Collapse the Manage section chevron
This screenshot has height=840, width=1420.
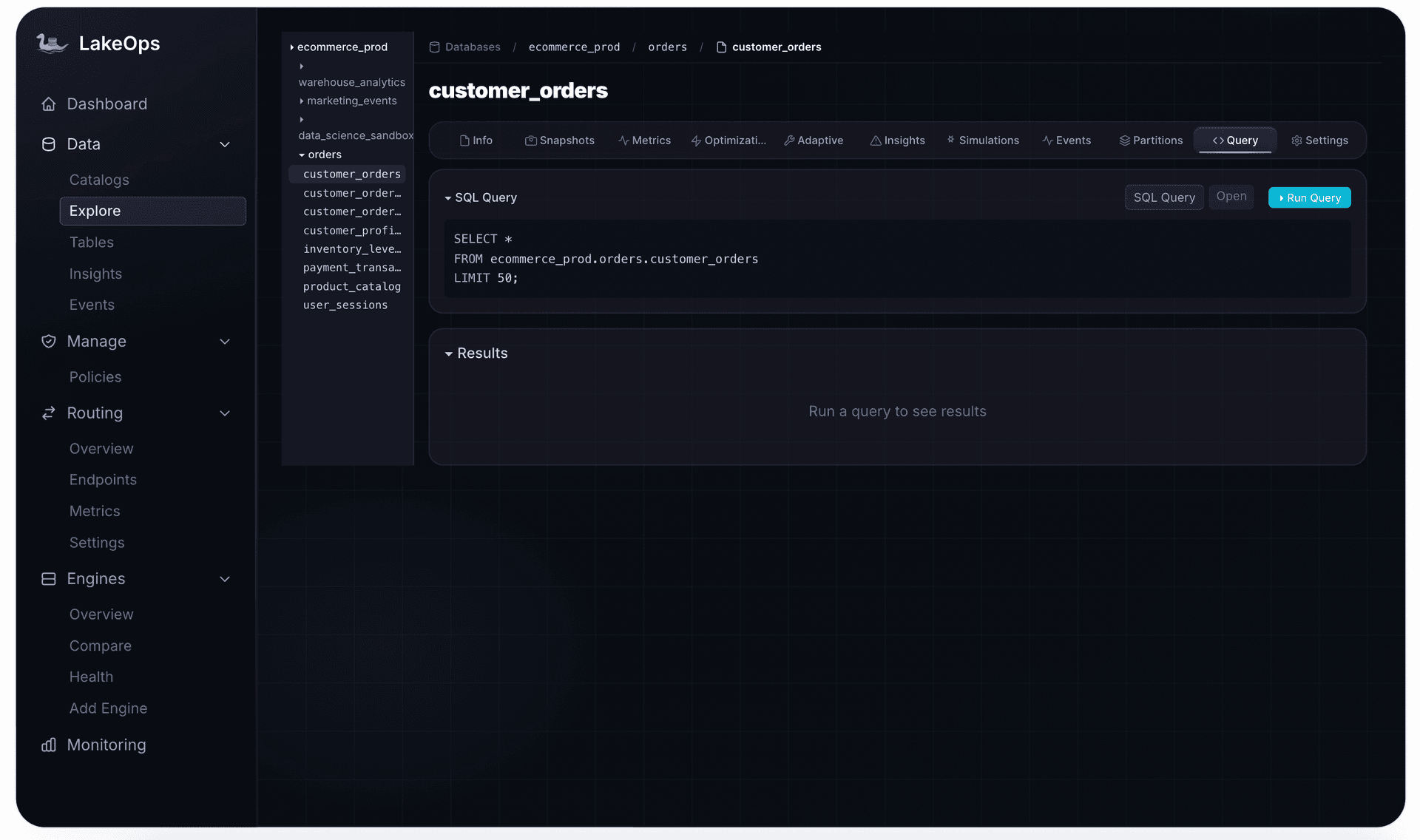point(225,342)
